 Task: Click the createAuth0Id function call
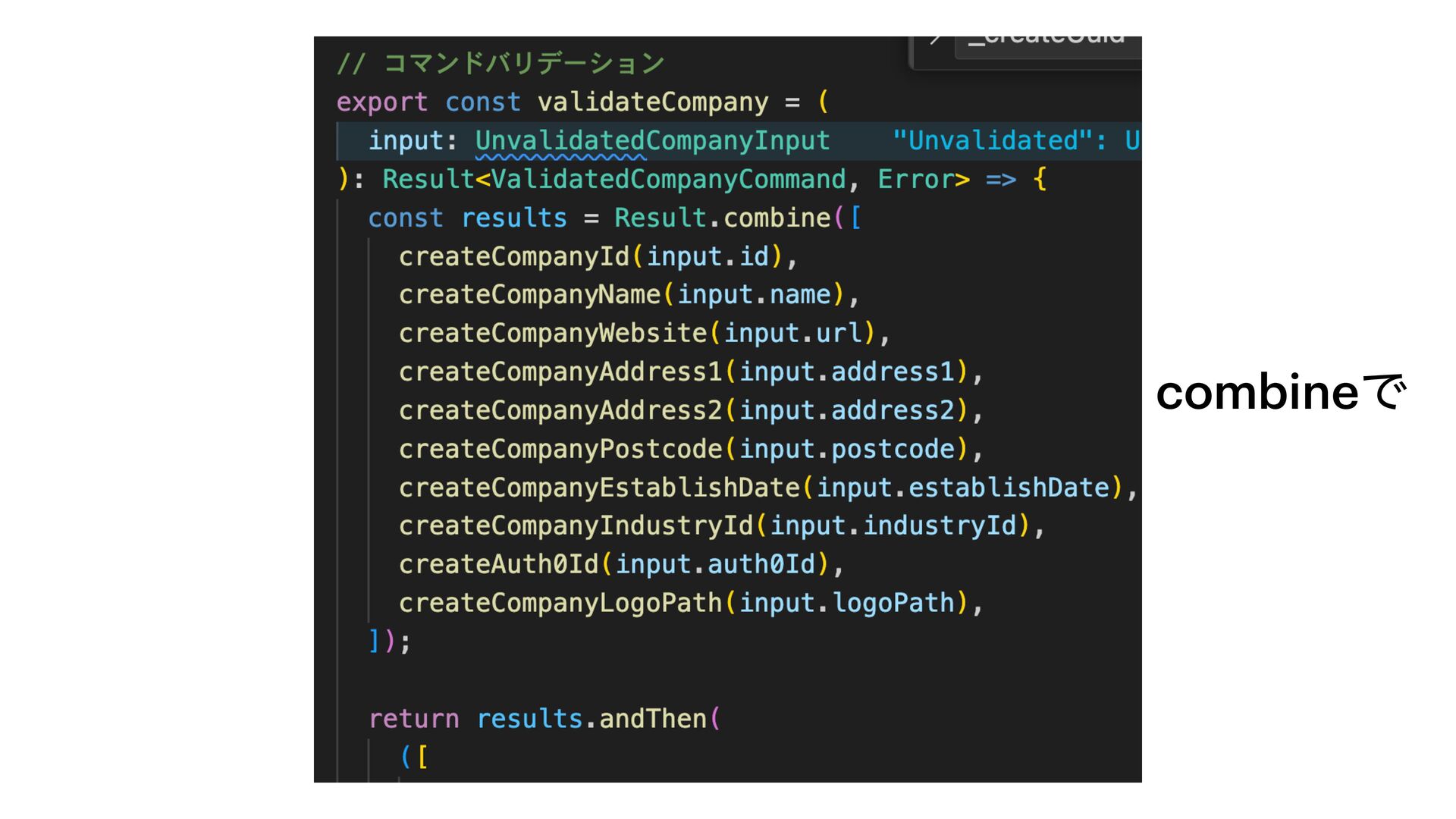[498, 565]
